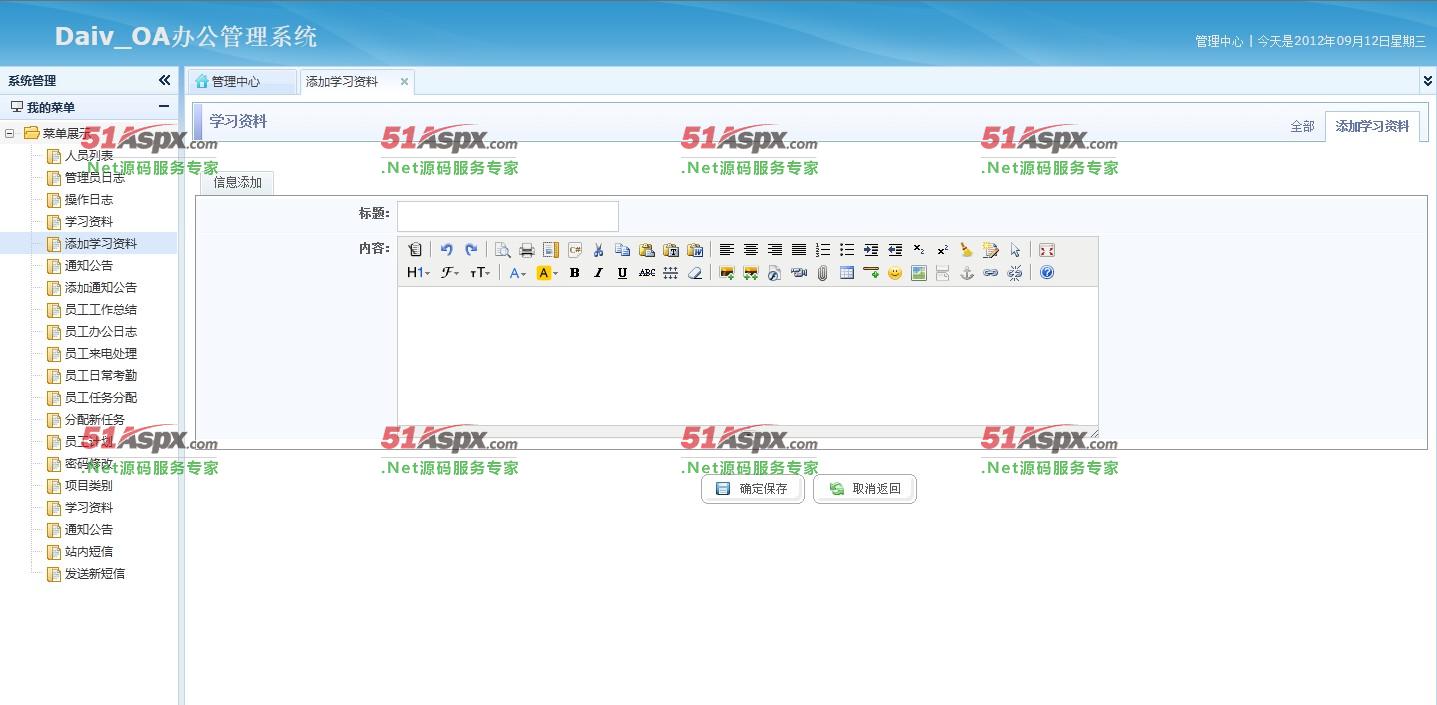Close the 添加学习资料 tab
Image resolution: width=1437 pixels, height=705 pixels.
tap(404, 82)
